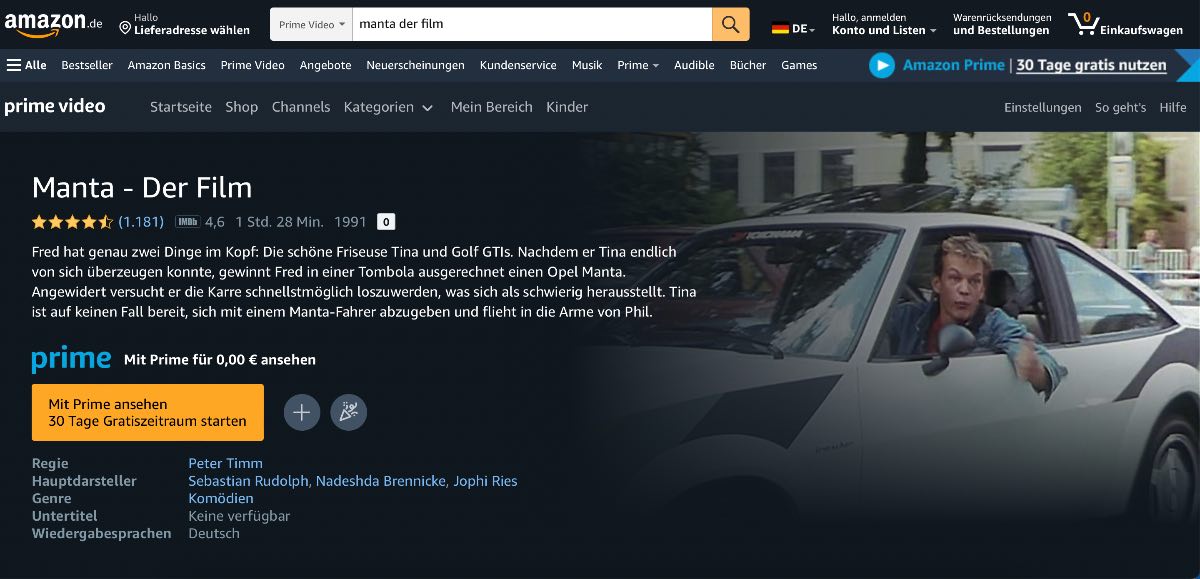Go to the Kinder tab
Image resolution: width=1200 pixels, height=579 pixels.
[567, 107]
